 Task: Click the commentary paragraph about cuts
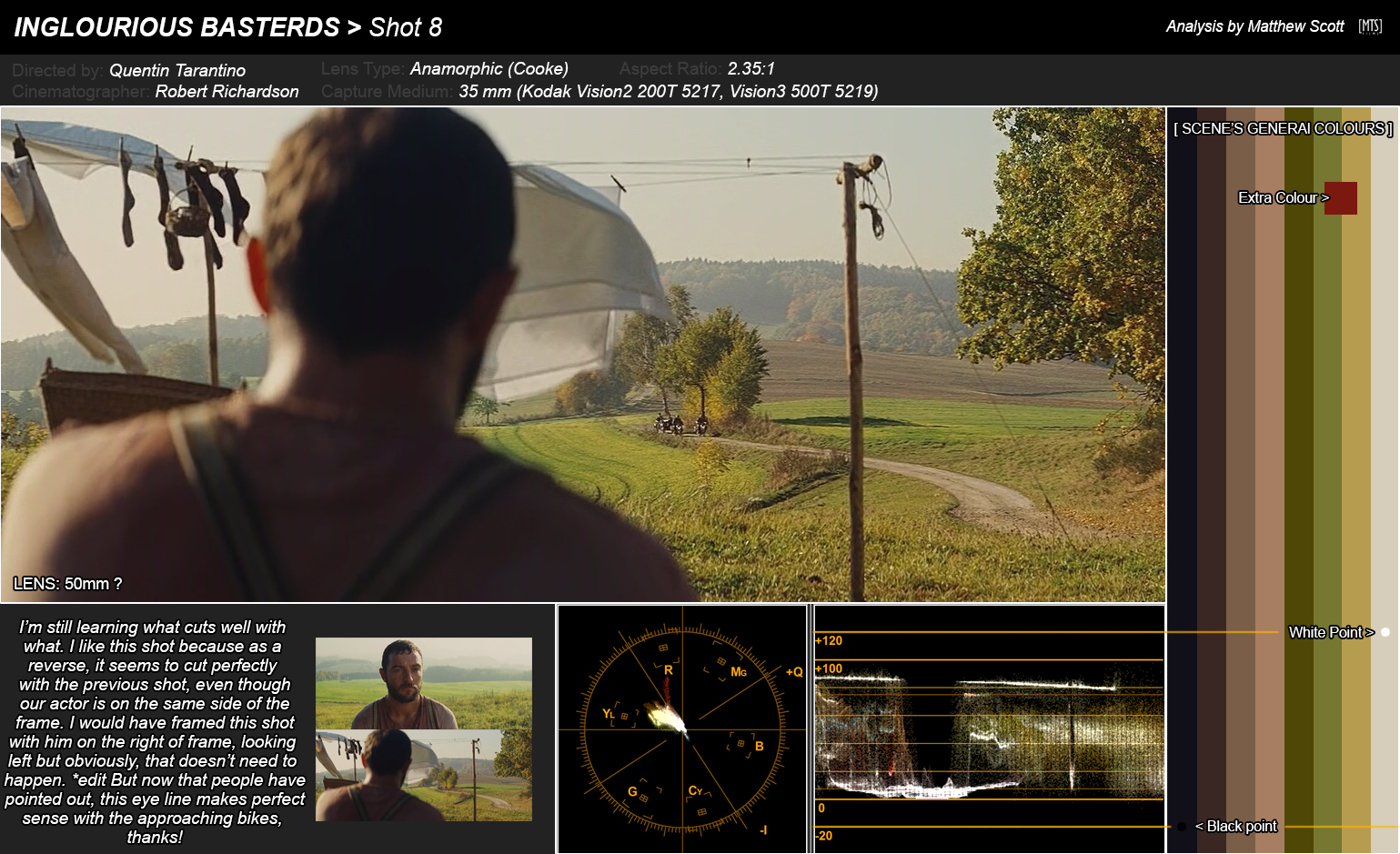coord(155,732)
